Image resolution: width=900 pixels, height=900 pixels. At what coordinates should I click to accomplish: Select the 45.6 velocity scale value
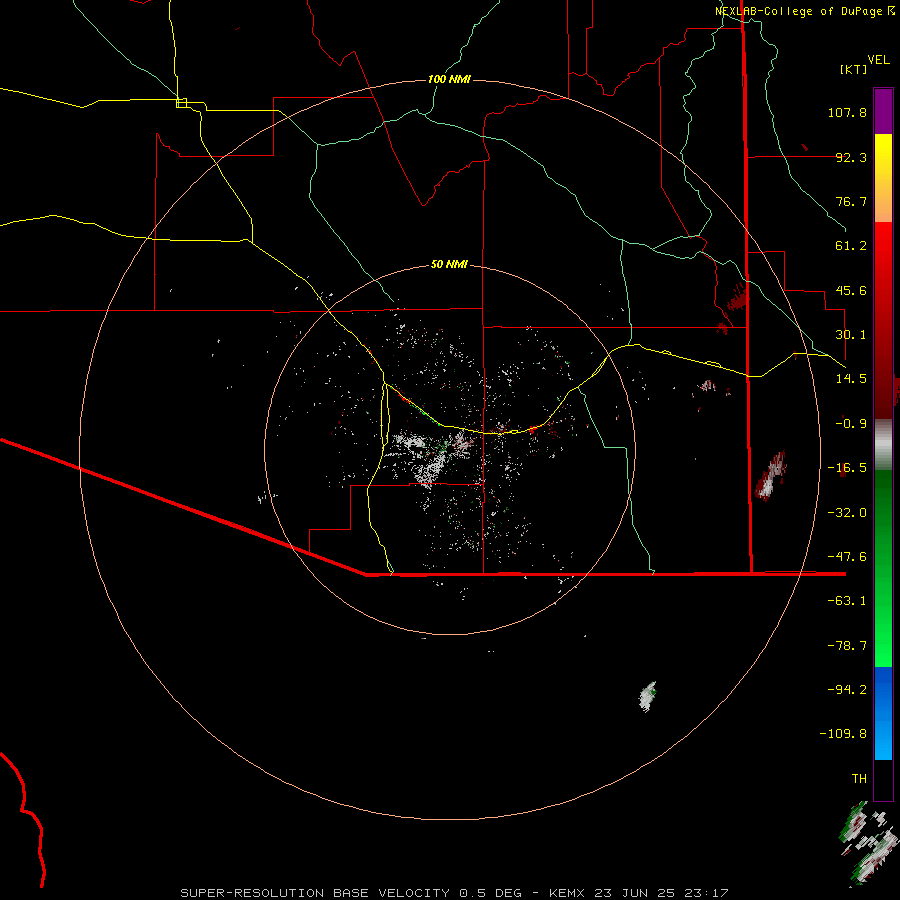(851, 290)
